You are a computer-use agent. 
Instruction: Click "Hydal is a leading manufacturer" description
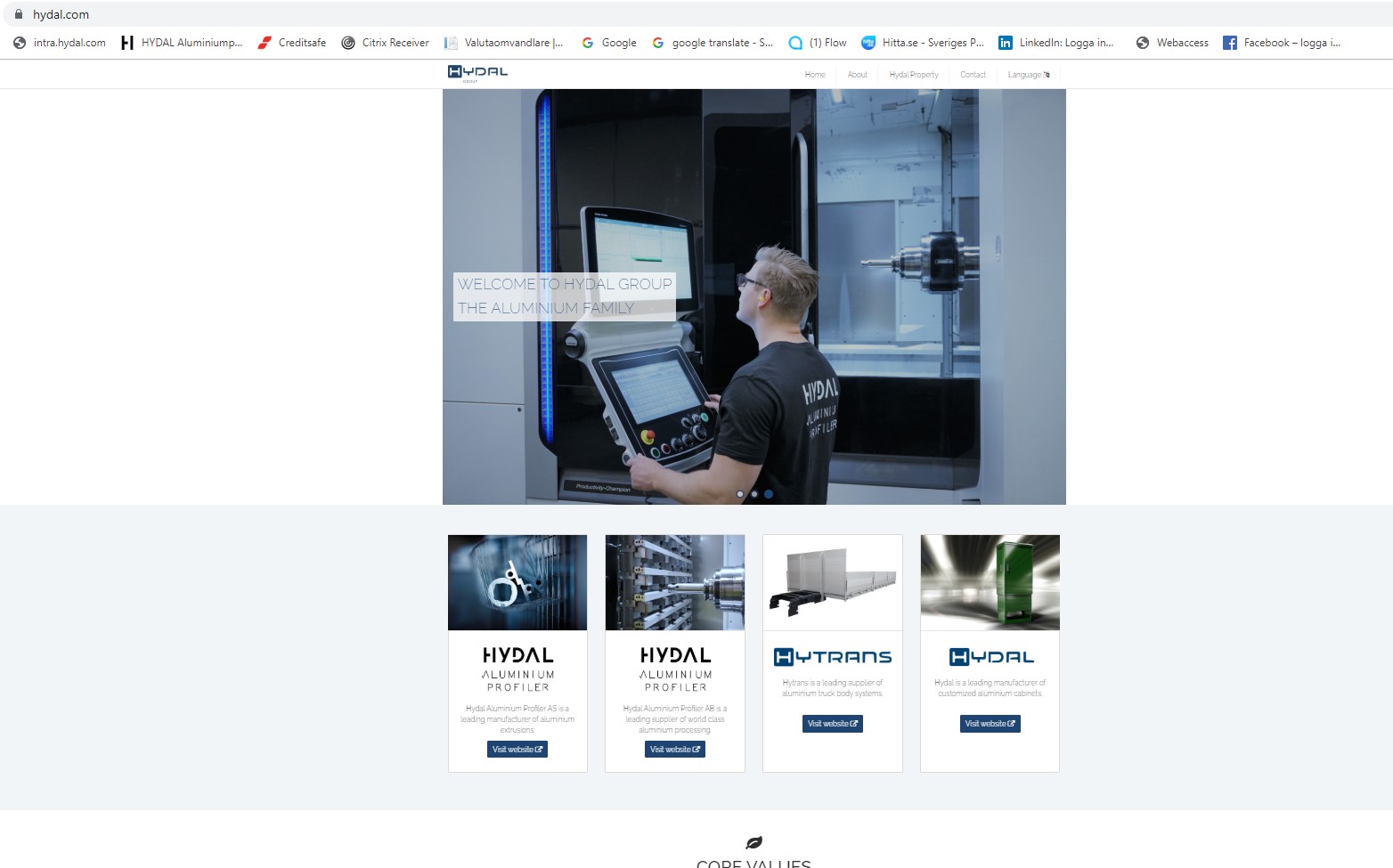click(990, 688)
